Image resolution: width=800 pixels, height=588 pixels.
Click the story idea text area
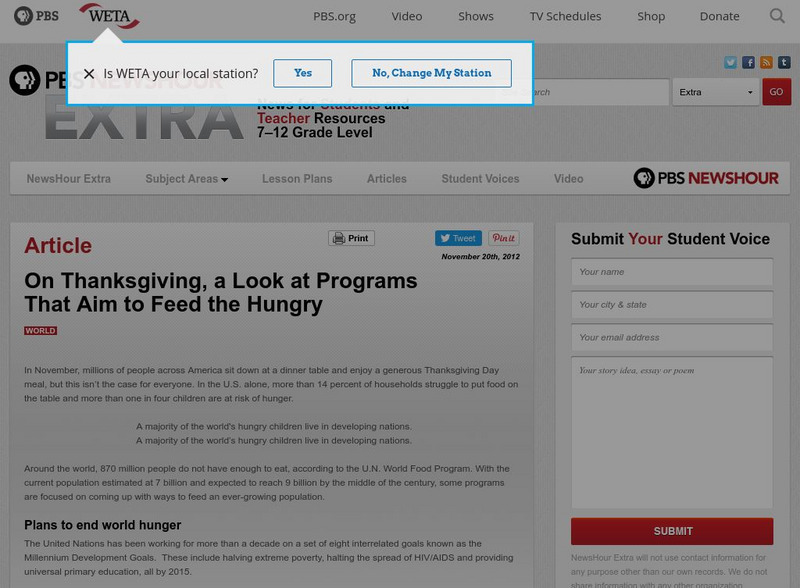click(x=672, y=433)
